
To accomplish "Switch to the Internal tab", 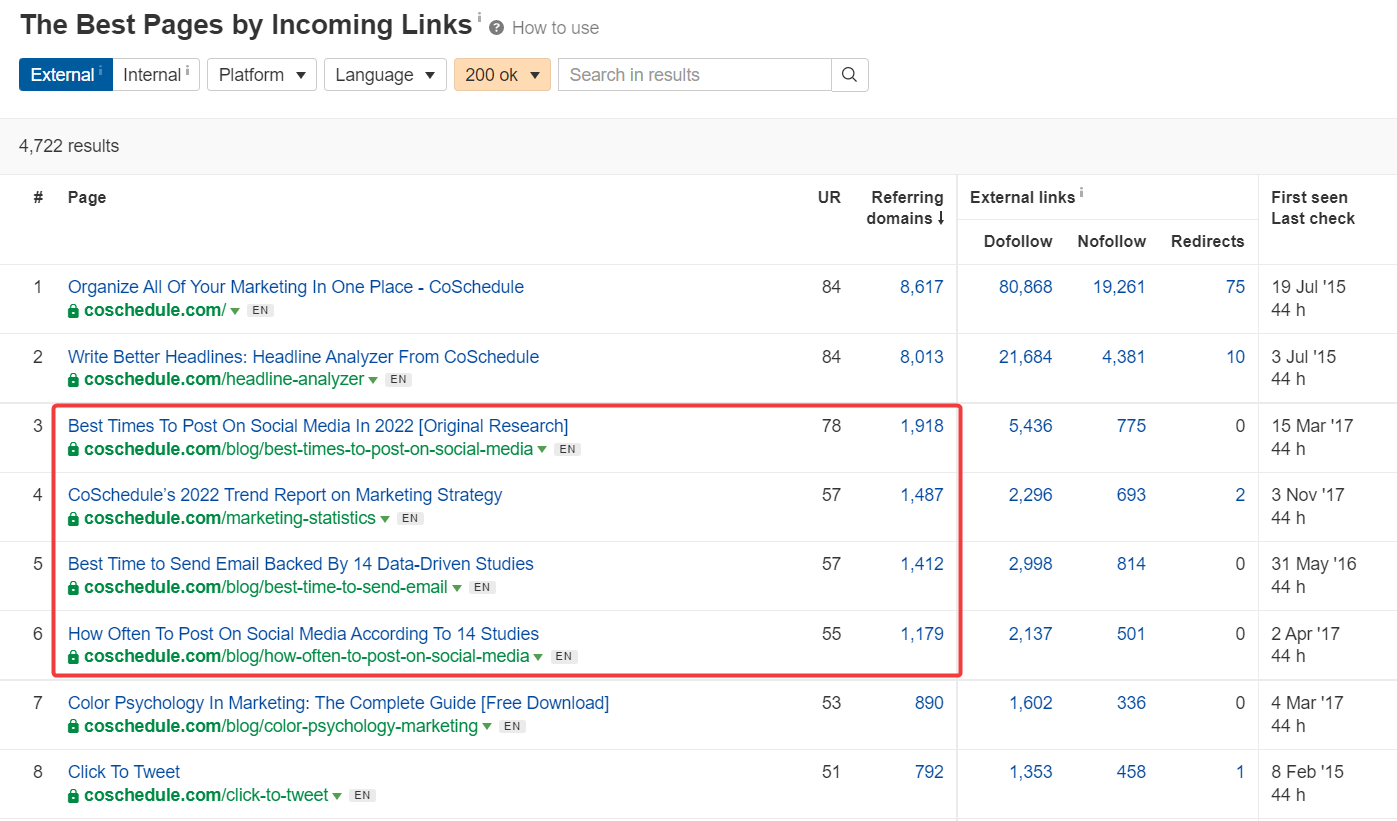I will (x=156, y=75).
